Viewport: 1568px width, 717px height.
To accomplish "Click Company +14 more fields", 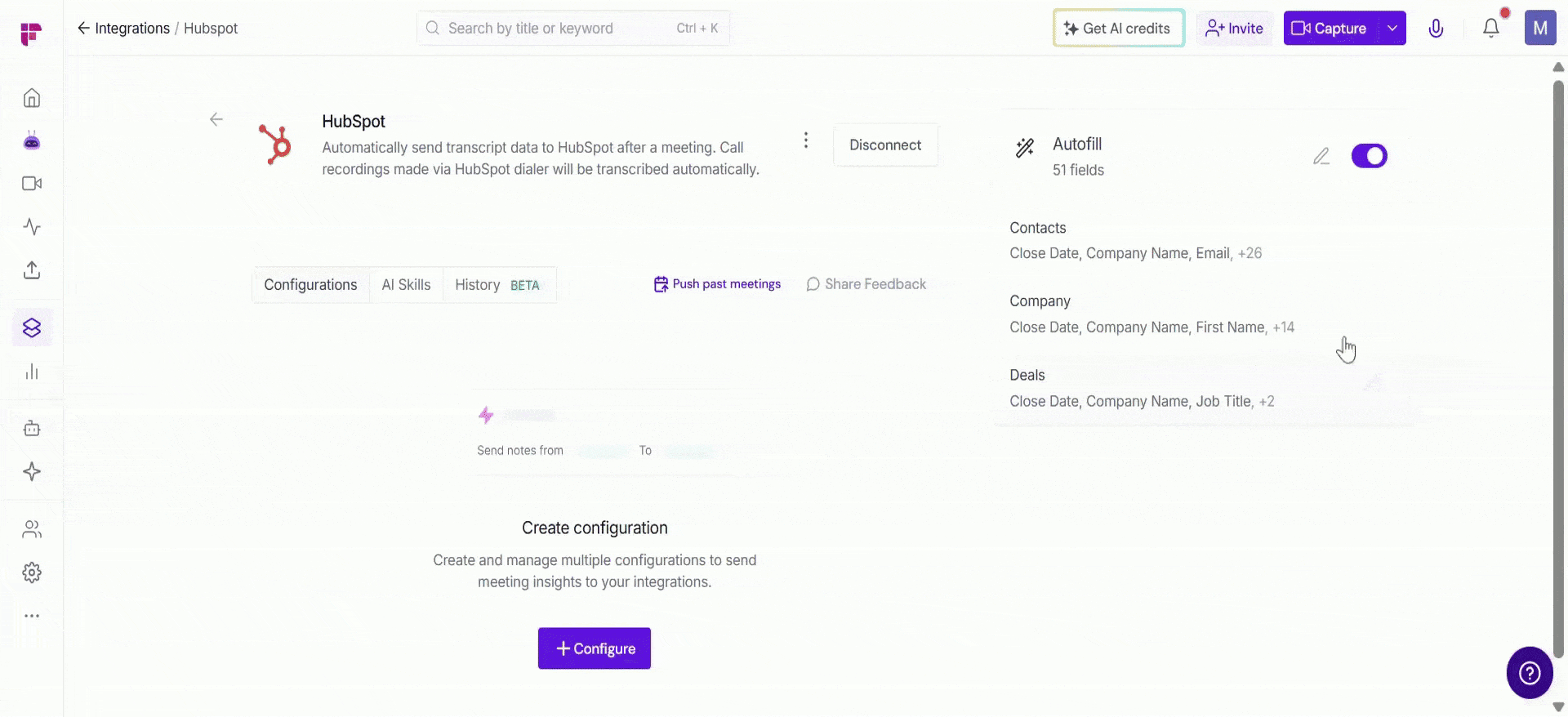I will click(x=1284, y=327).
